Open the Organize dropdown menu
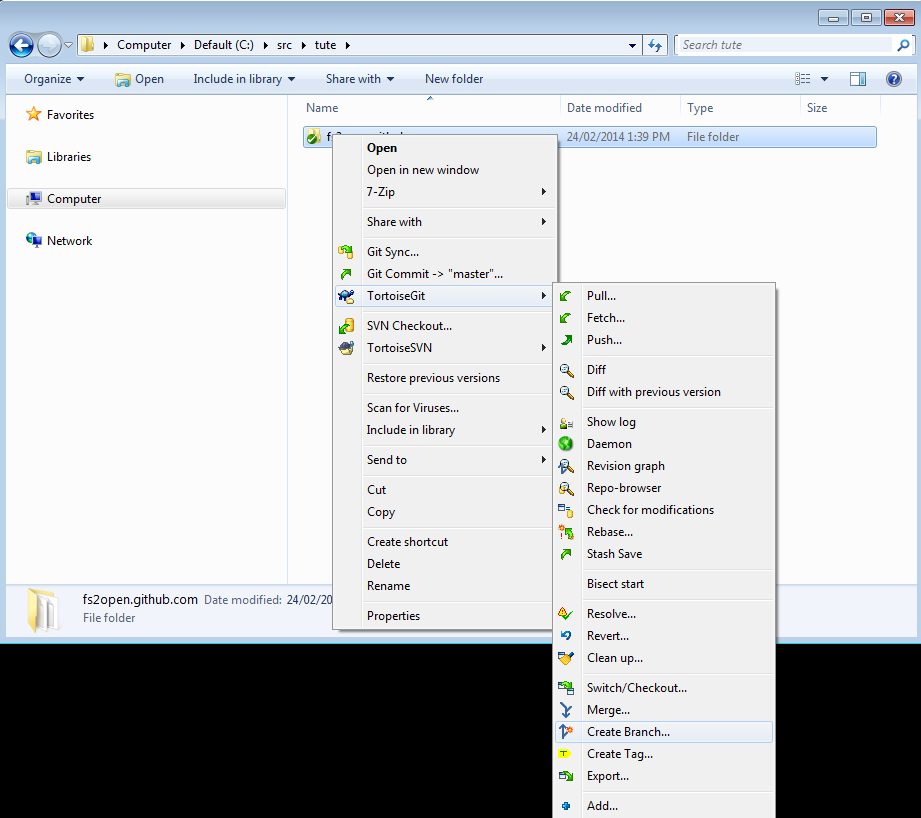The width and height of the screenshot is (921, 818). point(54,79)
